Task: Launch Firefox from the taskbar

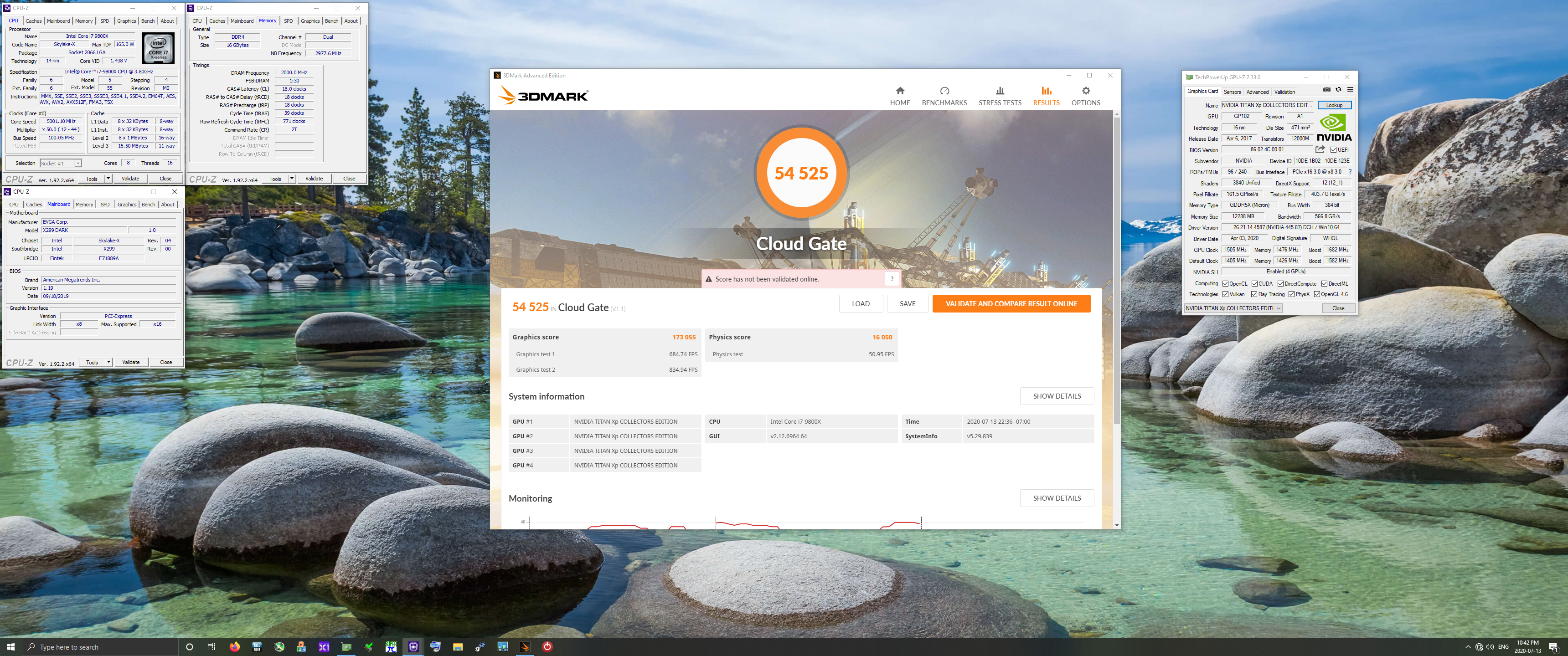Action: click(x=234, y=647)
